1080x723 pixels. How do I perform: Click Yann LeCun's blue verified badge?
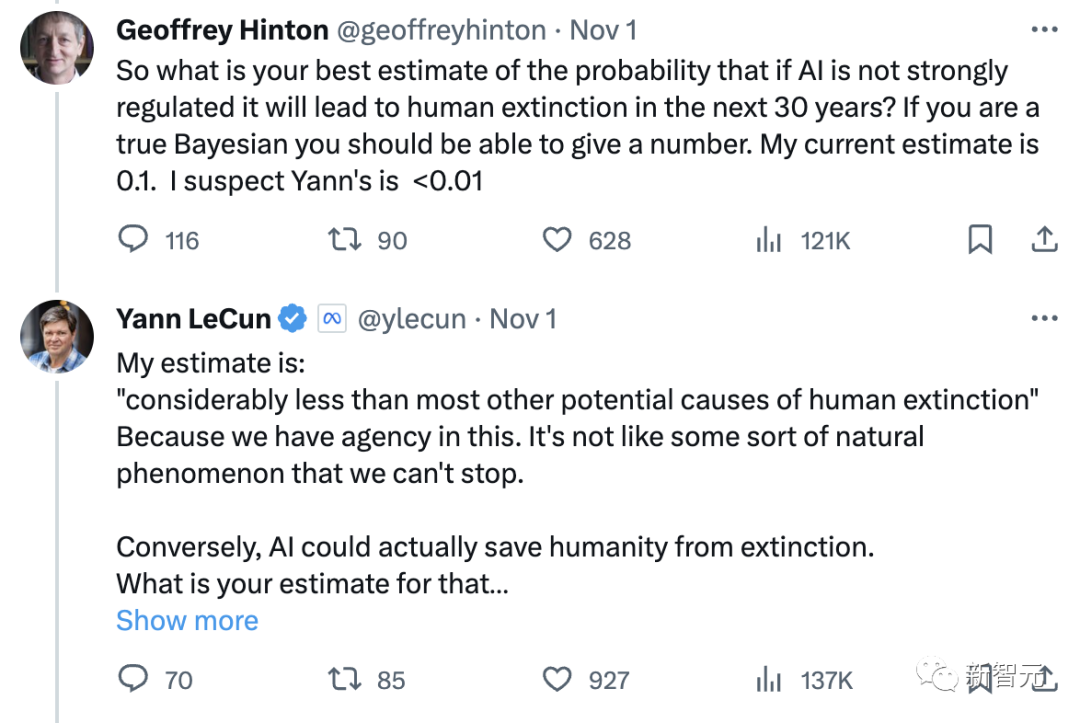[292, 319]
